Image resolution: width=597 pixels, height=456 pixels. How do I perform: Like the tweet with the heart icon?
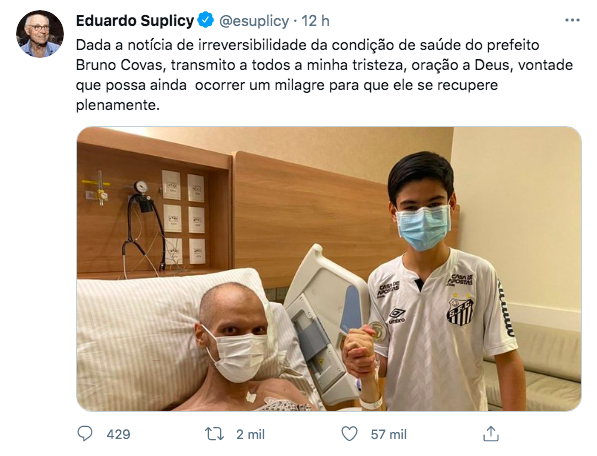tap(349, 434)
